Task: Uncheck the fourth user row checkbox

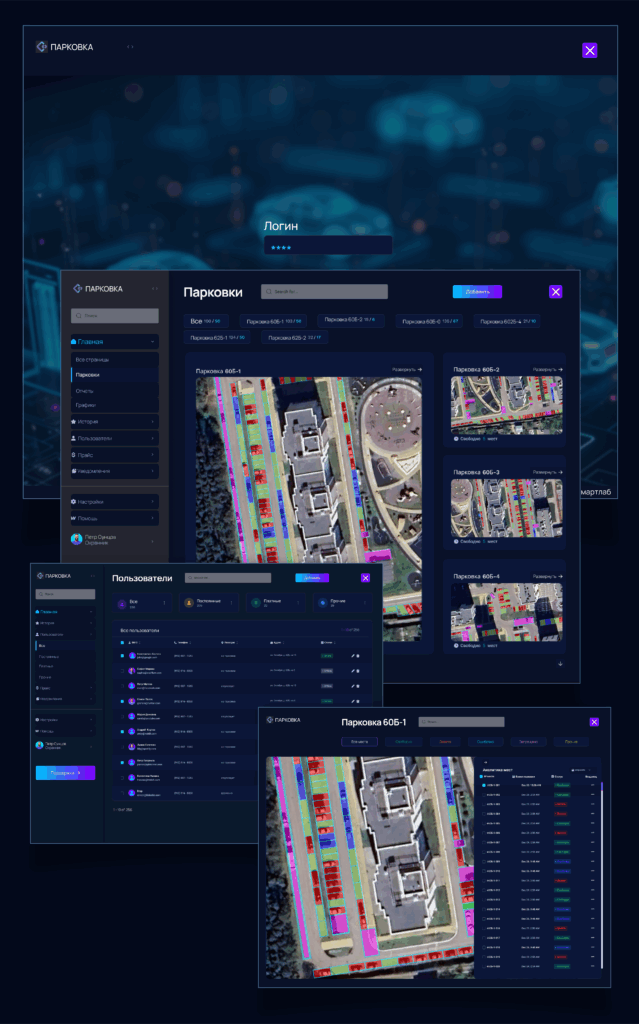Action: pos(122,701)
